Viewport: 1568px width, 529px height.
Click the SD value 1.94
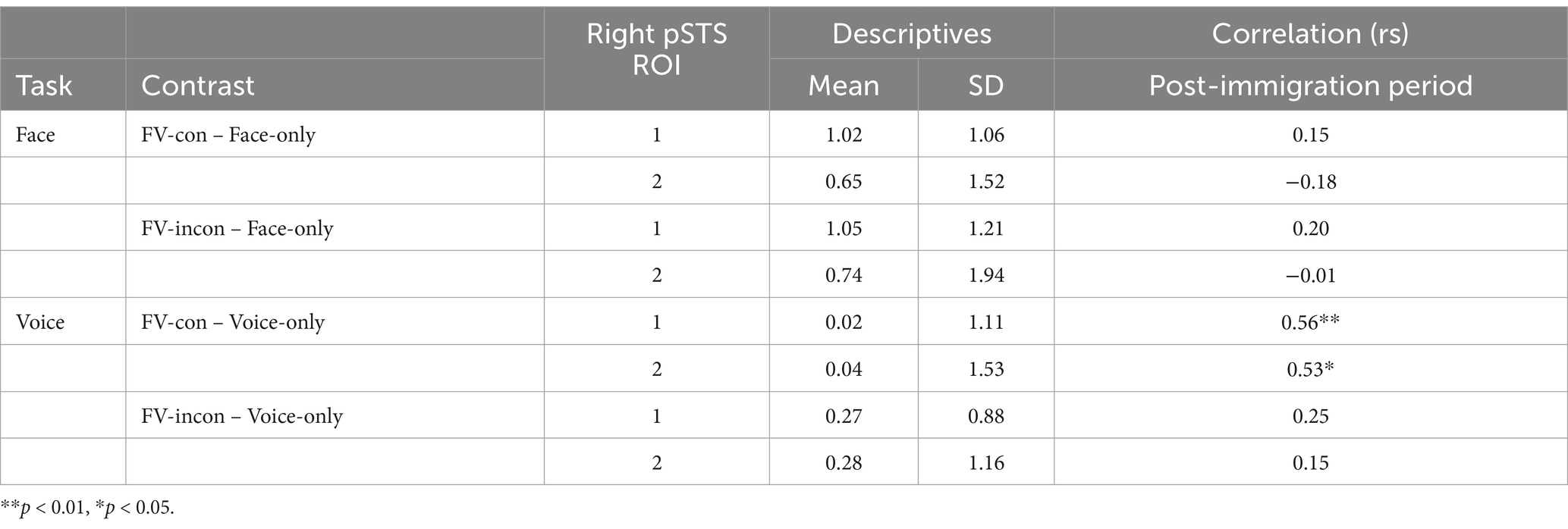[x=985, y=275]
